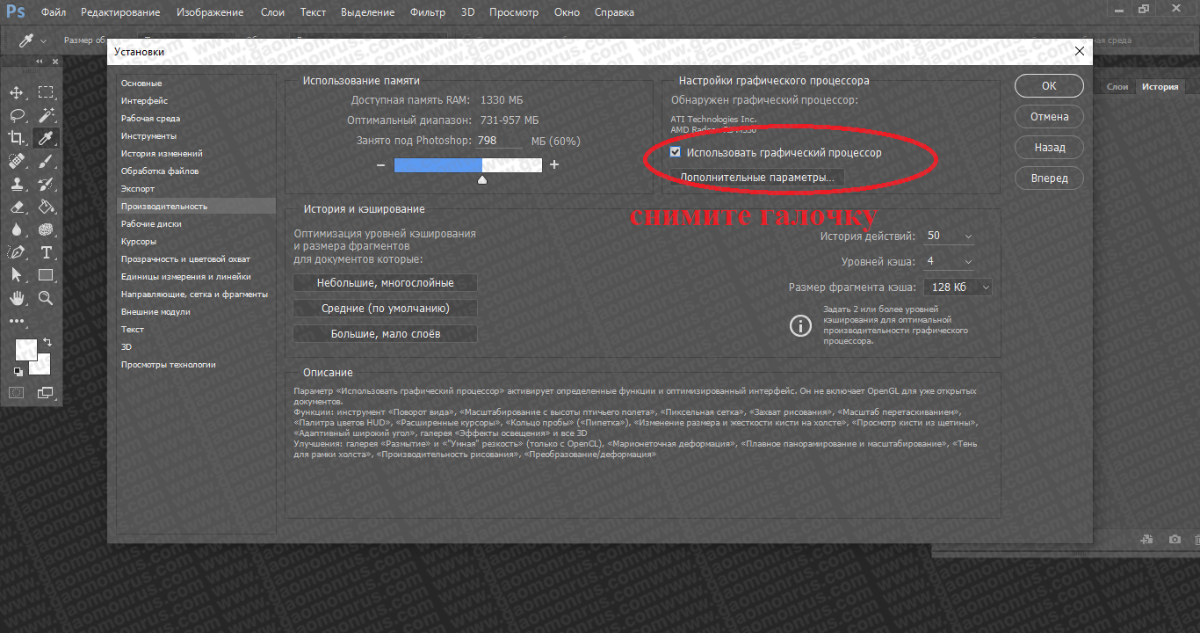Change screen mode icon at toolbox bottom
Screen dimensions: 1200x633
click(x=46, y=393)
